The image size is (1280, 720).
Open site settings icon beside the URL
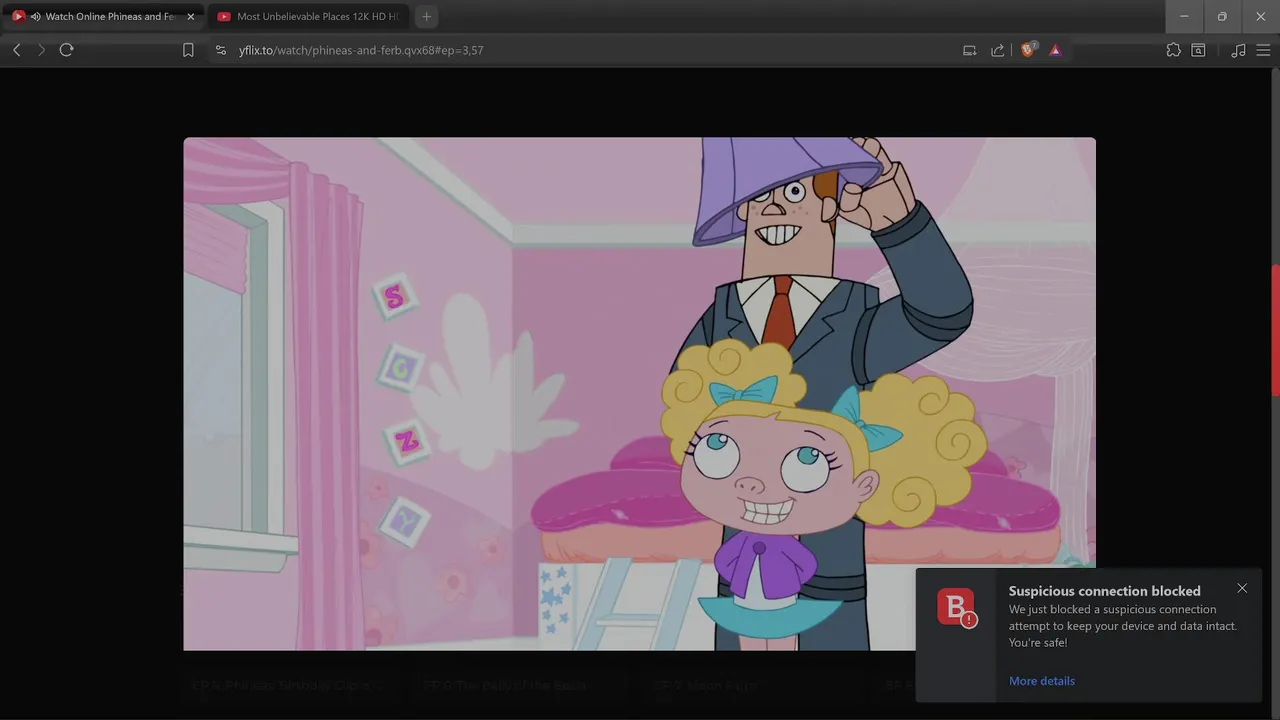click(221, 50)
